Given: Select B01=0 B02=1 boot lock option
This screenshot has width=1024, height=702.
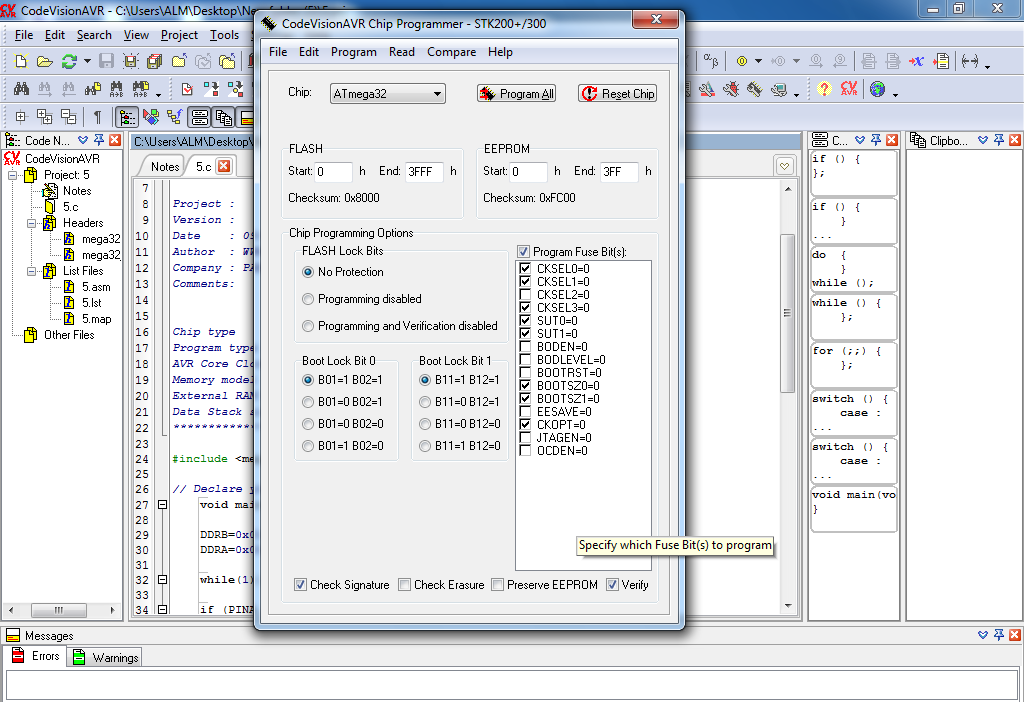Looking at the screenshot, I should point(308,402).
